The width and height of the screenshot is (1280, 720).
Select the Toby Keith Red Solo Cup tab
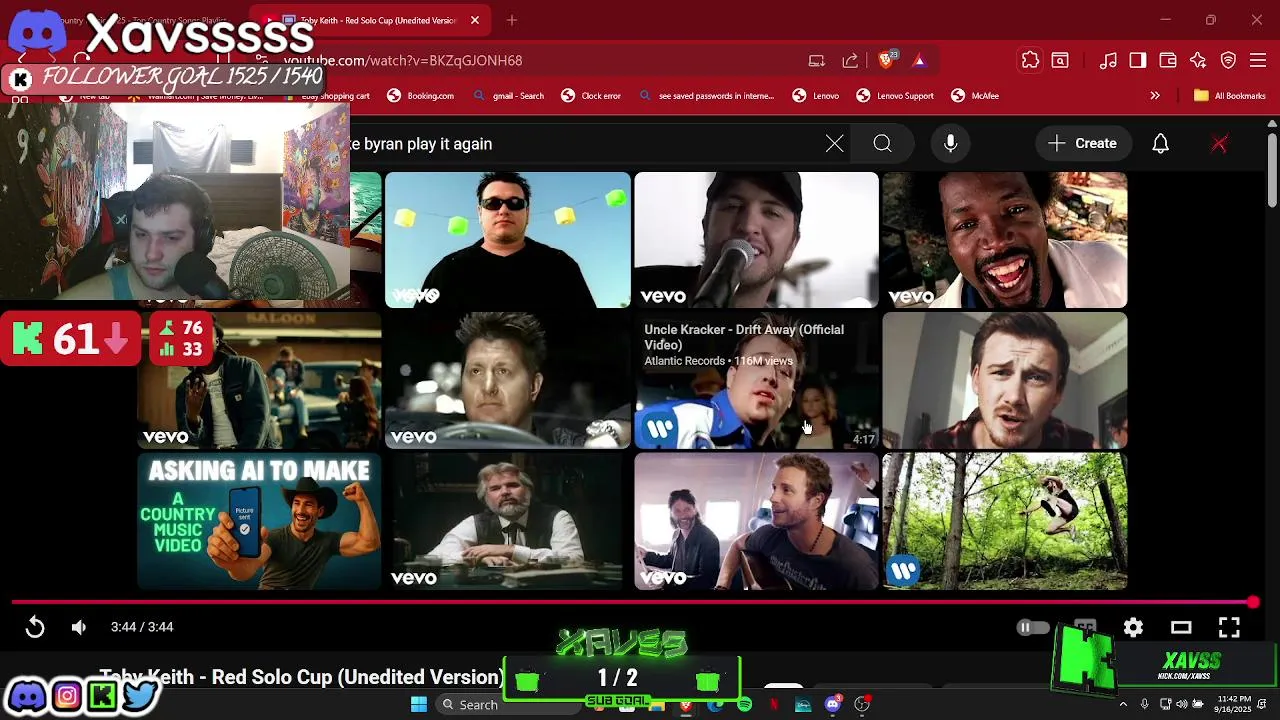tap(370, 20)
